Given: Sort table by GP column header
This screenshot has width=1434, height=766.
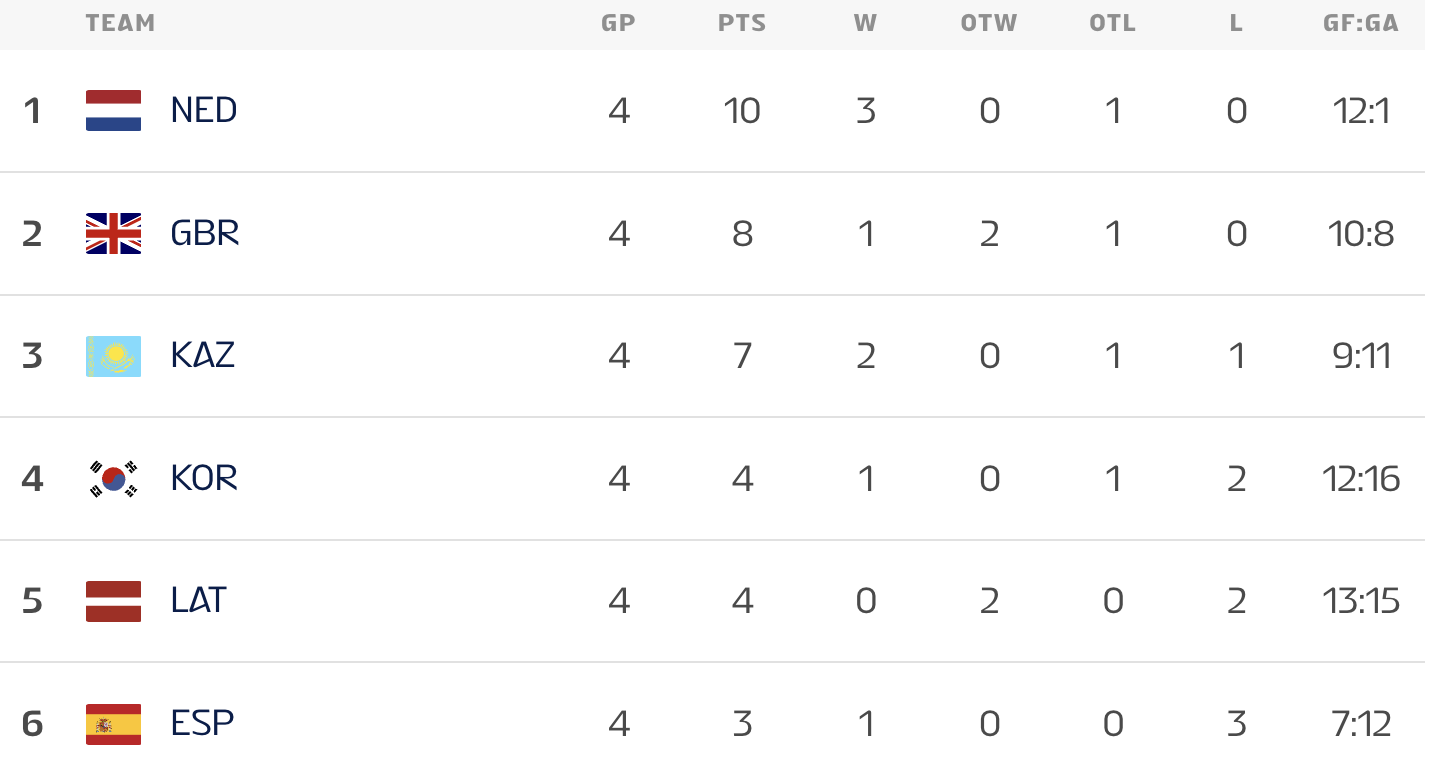Looking at the screenshot, I should coord(618,23).
